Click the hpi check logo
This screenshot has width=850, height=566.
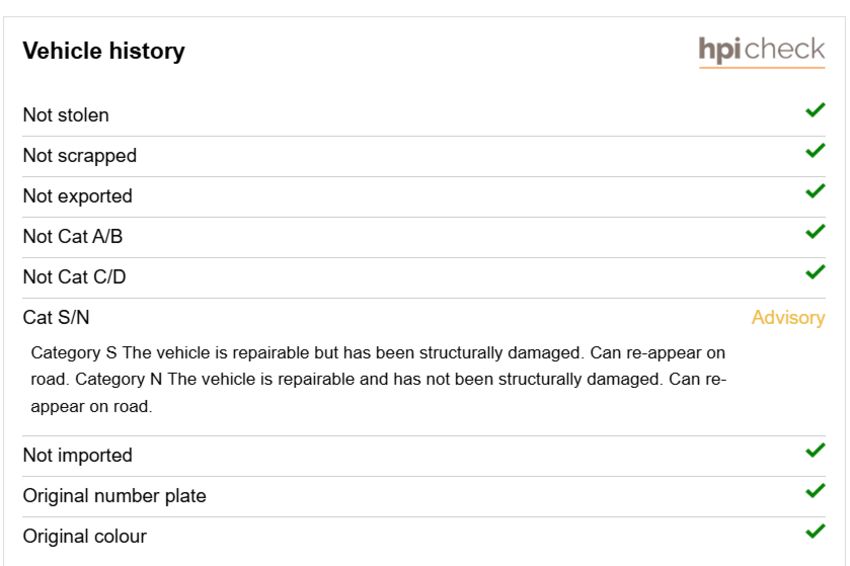pyautogui.click(x=762, y=52)
